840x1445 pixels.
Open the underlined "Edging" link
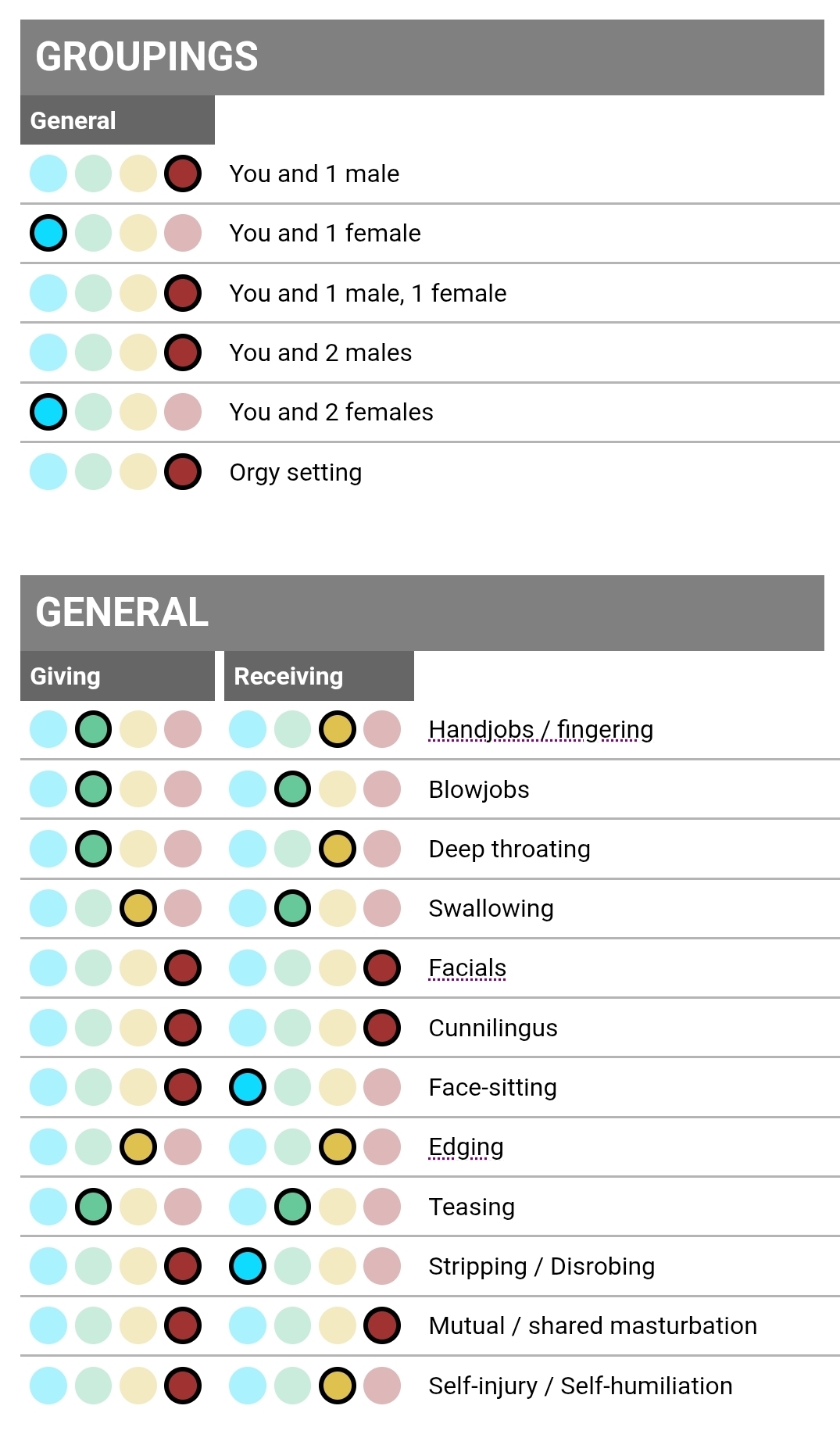466,1146
